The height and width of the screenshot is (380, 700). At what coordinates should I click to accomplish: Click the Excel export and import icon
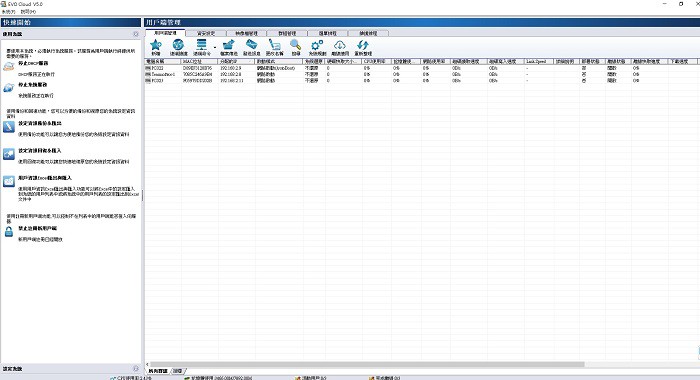coord(9,181)
